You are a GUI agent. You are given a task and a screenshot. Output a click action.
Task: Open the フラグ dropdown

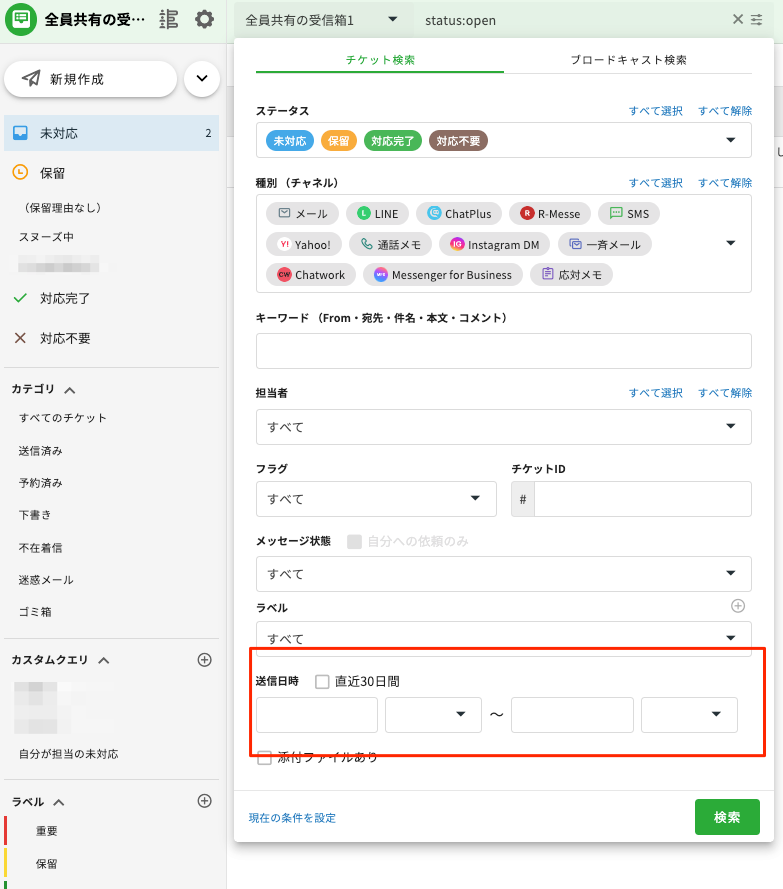(376, 499)
